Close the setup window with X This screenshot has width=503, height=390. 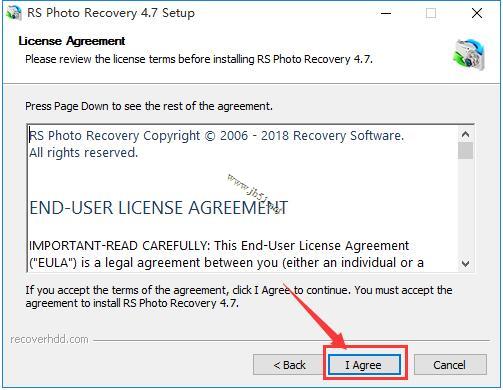coord(477,13)
